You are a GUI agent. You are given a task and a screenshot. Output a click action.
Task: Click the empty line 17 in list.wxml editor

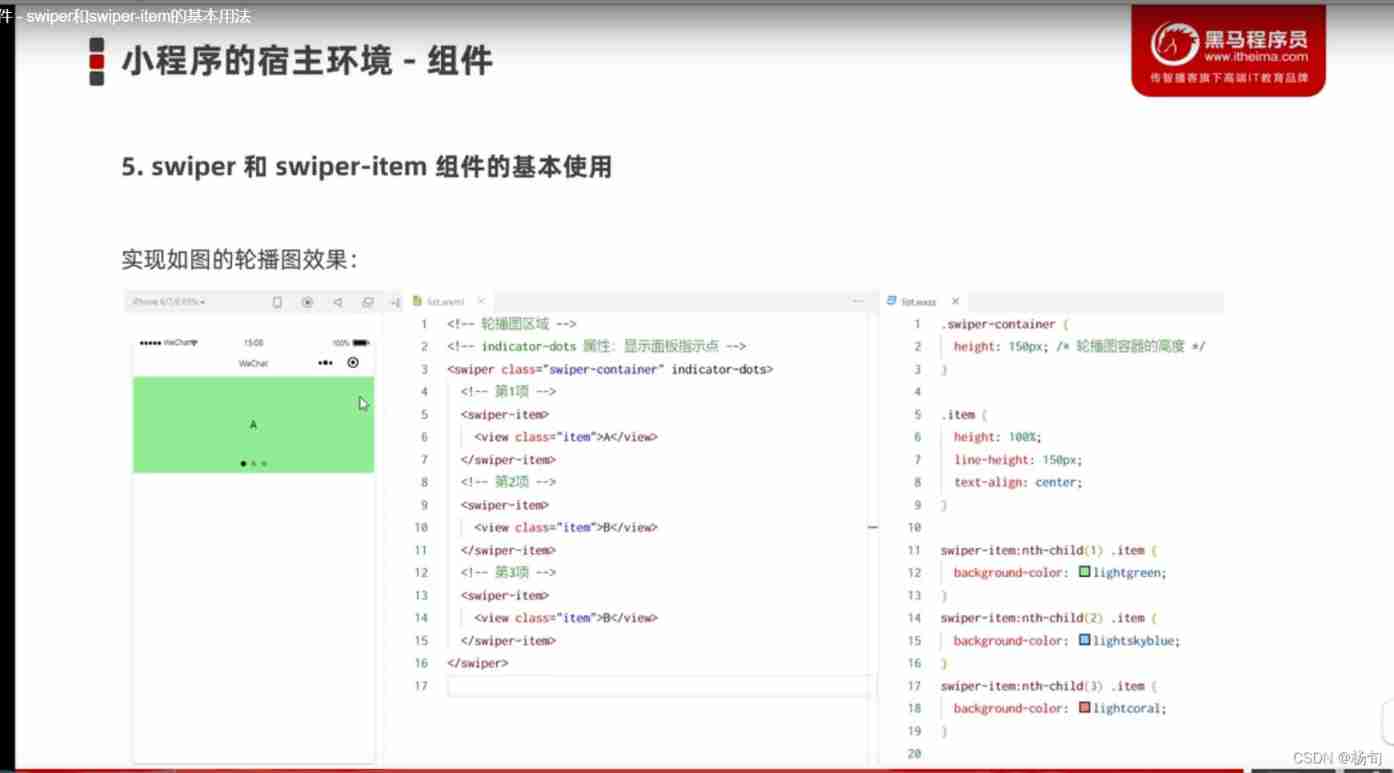(658, 686)
